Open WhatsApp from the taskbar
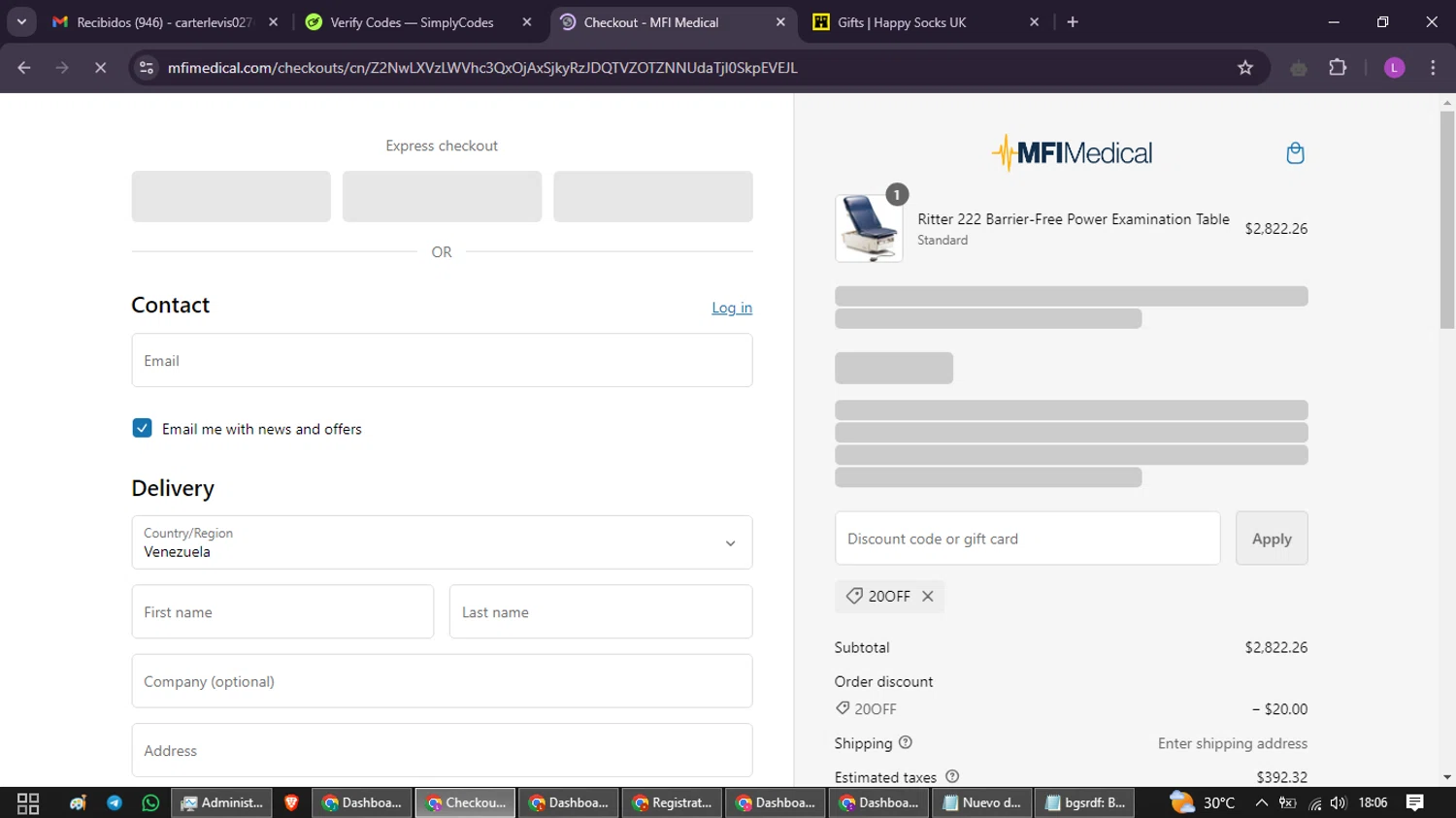The image size is (1456, 818). pyautogui.click(x=150, y=802)
